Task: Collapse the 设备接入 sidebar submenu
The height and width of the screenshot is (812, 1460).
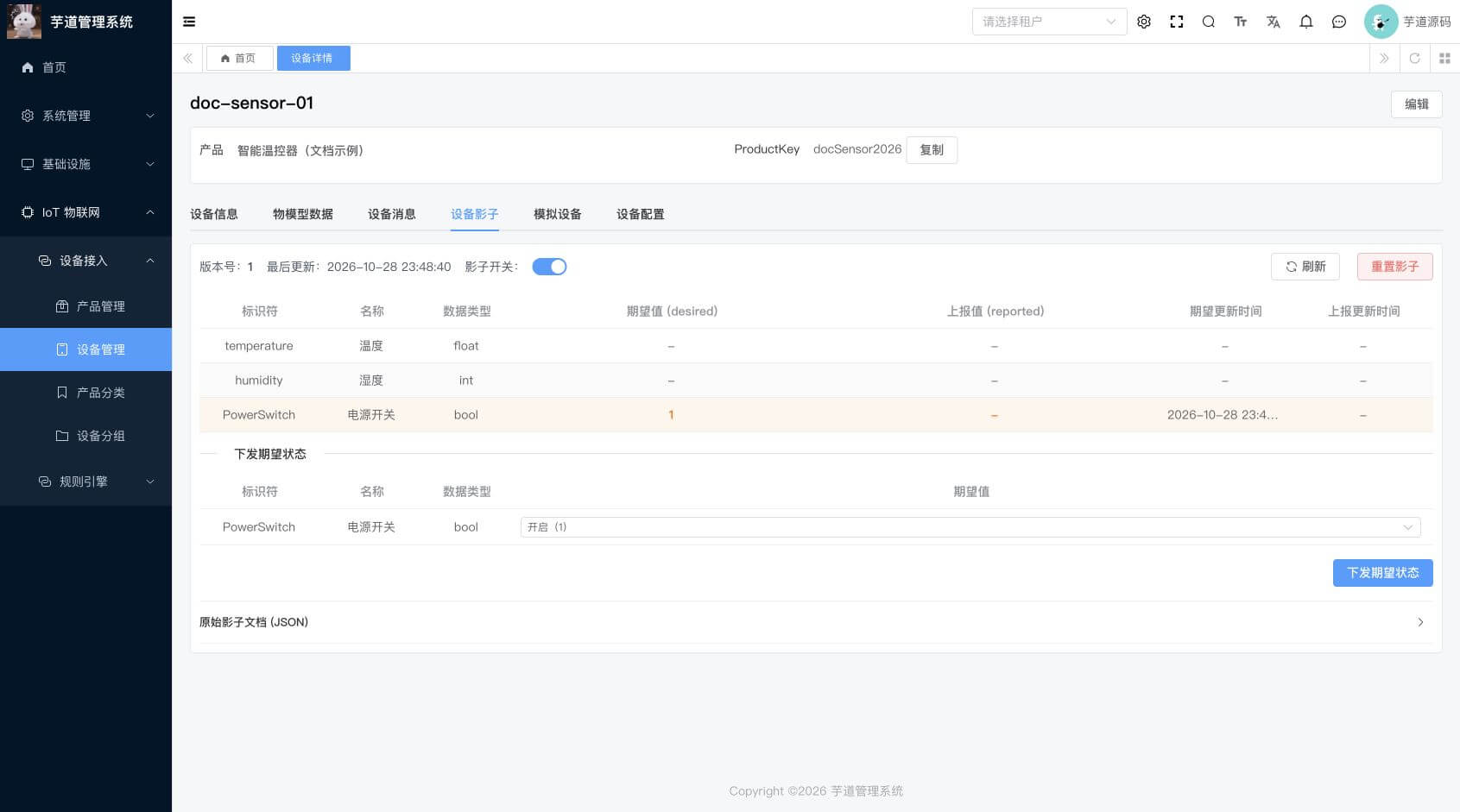Action: [86, 261]
